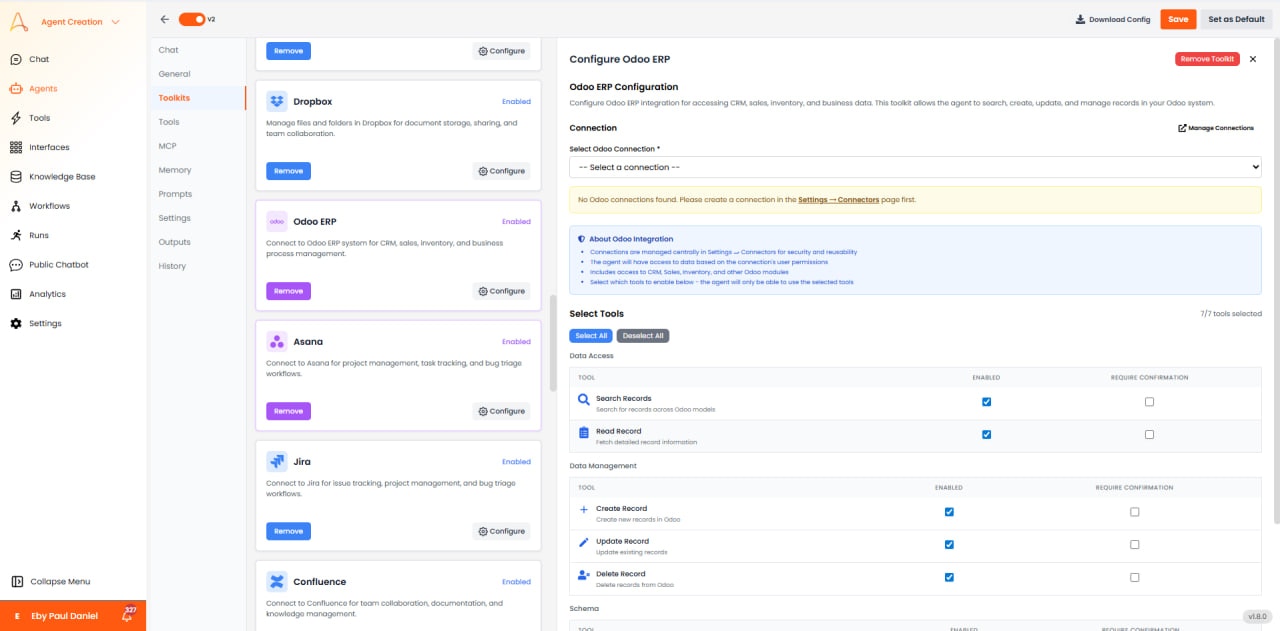Screen dimensions: 1280x631
Task: Enable Require Confirmation for Delete Record
Action: click(x=1135, y=577)
